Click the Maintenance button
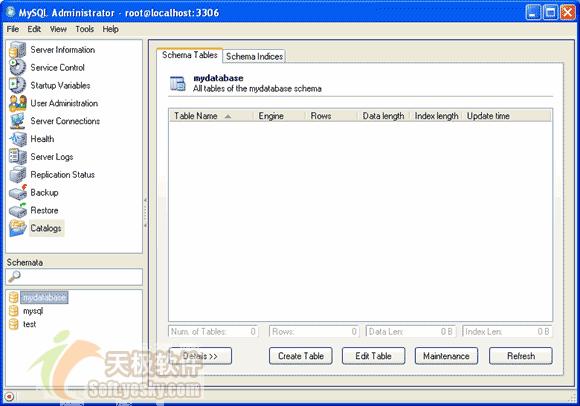The height and width of the screenshot is (406, 580). pos(446,356)
